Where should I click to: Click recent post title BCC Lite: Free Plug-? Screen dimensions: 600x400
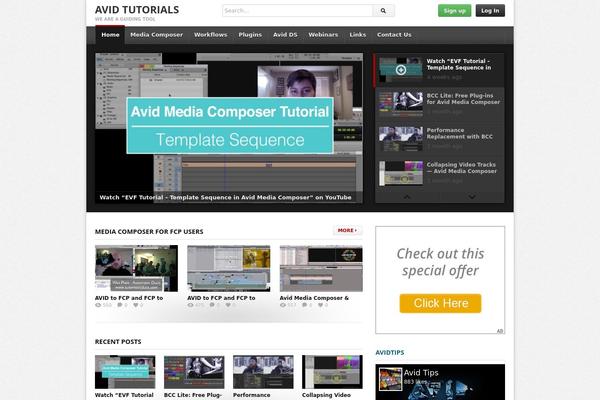coord(193,395)
